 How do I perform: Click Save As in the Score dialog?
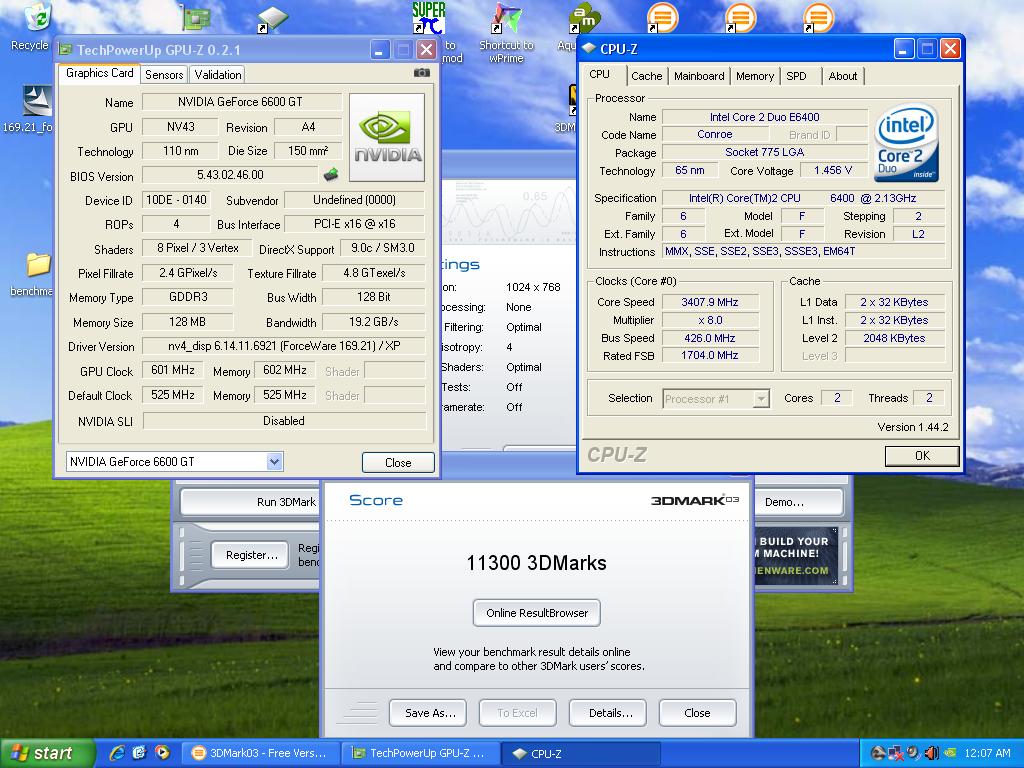(x=430, y=713)
